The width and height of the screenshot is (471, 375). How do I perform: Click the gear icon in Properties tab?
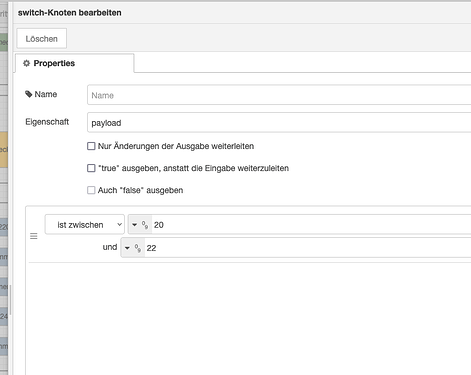26,63
